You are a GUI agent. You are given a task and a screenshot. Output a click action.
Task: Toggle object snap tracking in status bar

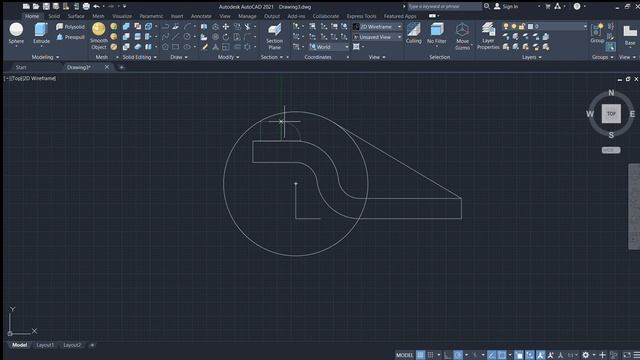point(491,355)
